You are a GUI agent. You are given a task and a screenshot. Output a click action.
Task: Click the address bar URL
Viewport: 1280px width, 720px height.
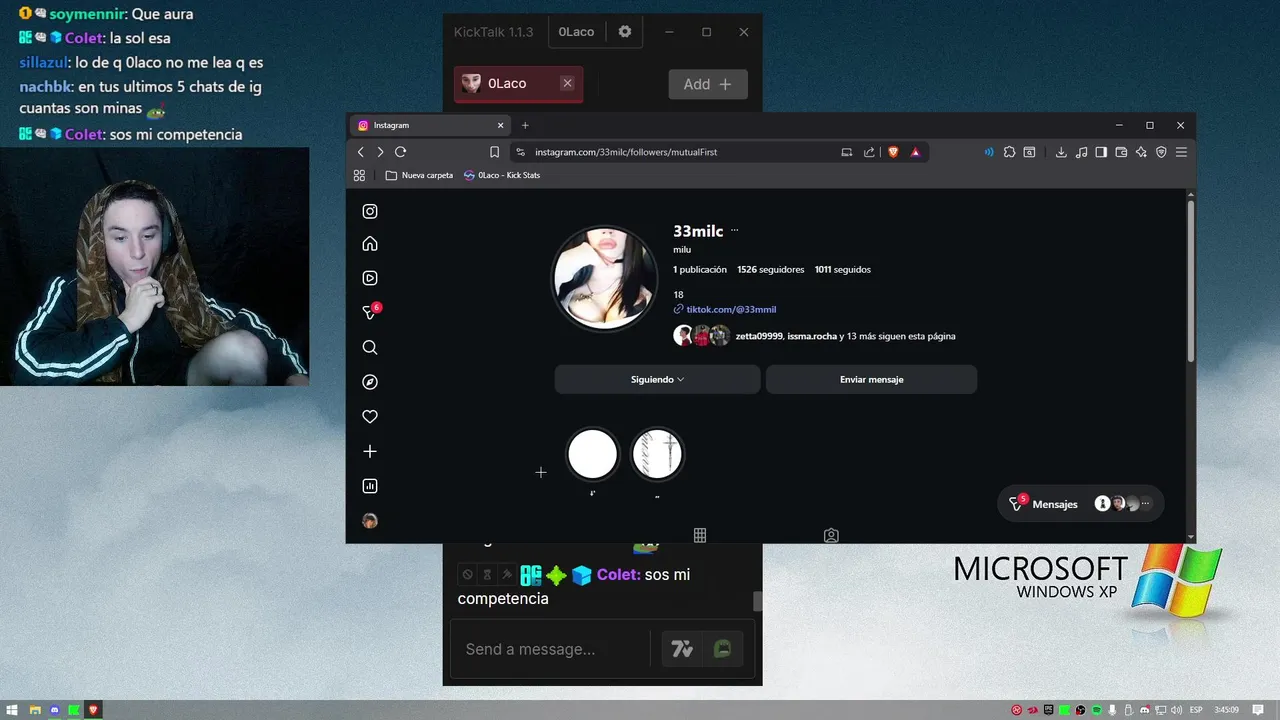[x=626, y=152]
